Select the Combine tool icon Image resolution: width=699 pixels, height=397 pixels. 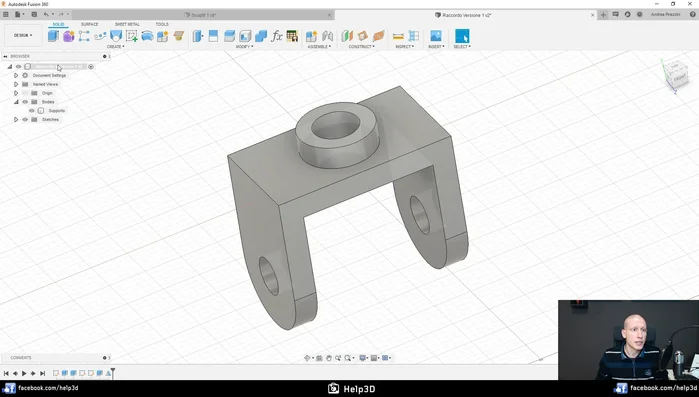pyautogui.click(x=261, y=36)
